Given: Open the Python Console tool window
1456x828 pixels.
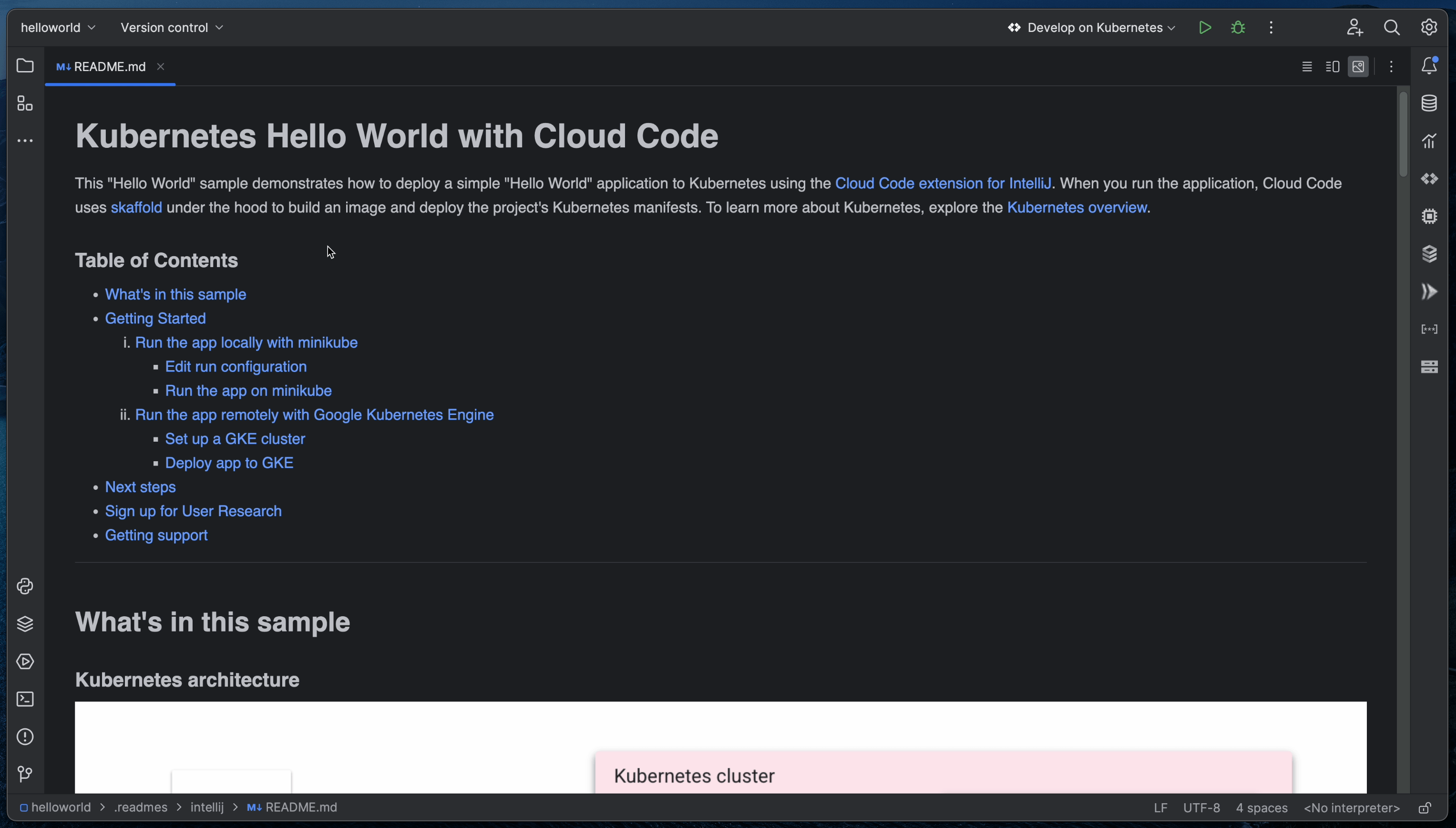Looking at the screenshot, I should (x=25, y=586).
